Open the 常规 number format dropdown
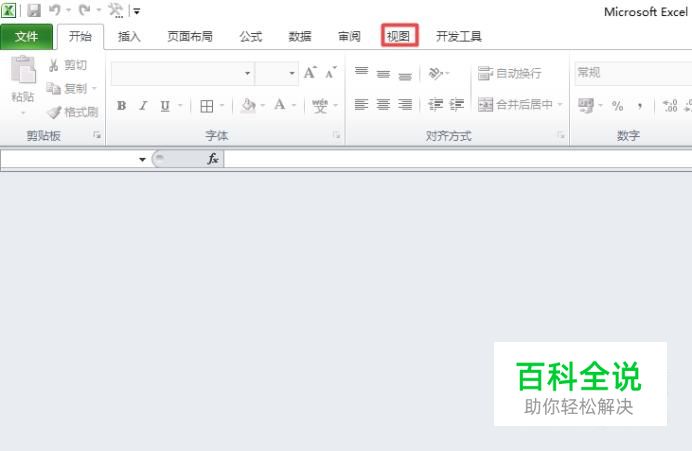The height and width of the screenshot is (451, 692). click(633, 73)
